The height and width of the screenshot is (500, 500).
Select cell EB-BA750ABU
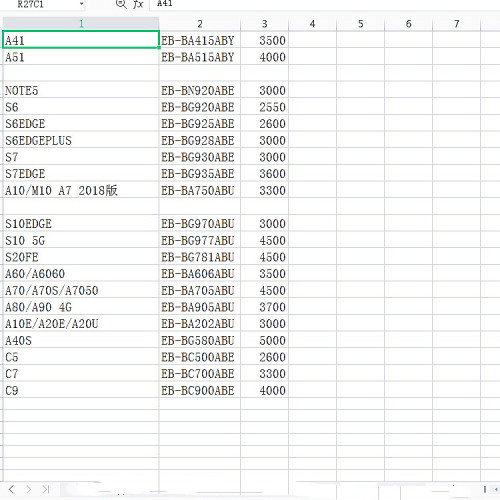(200, 190)
